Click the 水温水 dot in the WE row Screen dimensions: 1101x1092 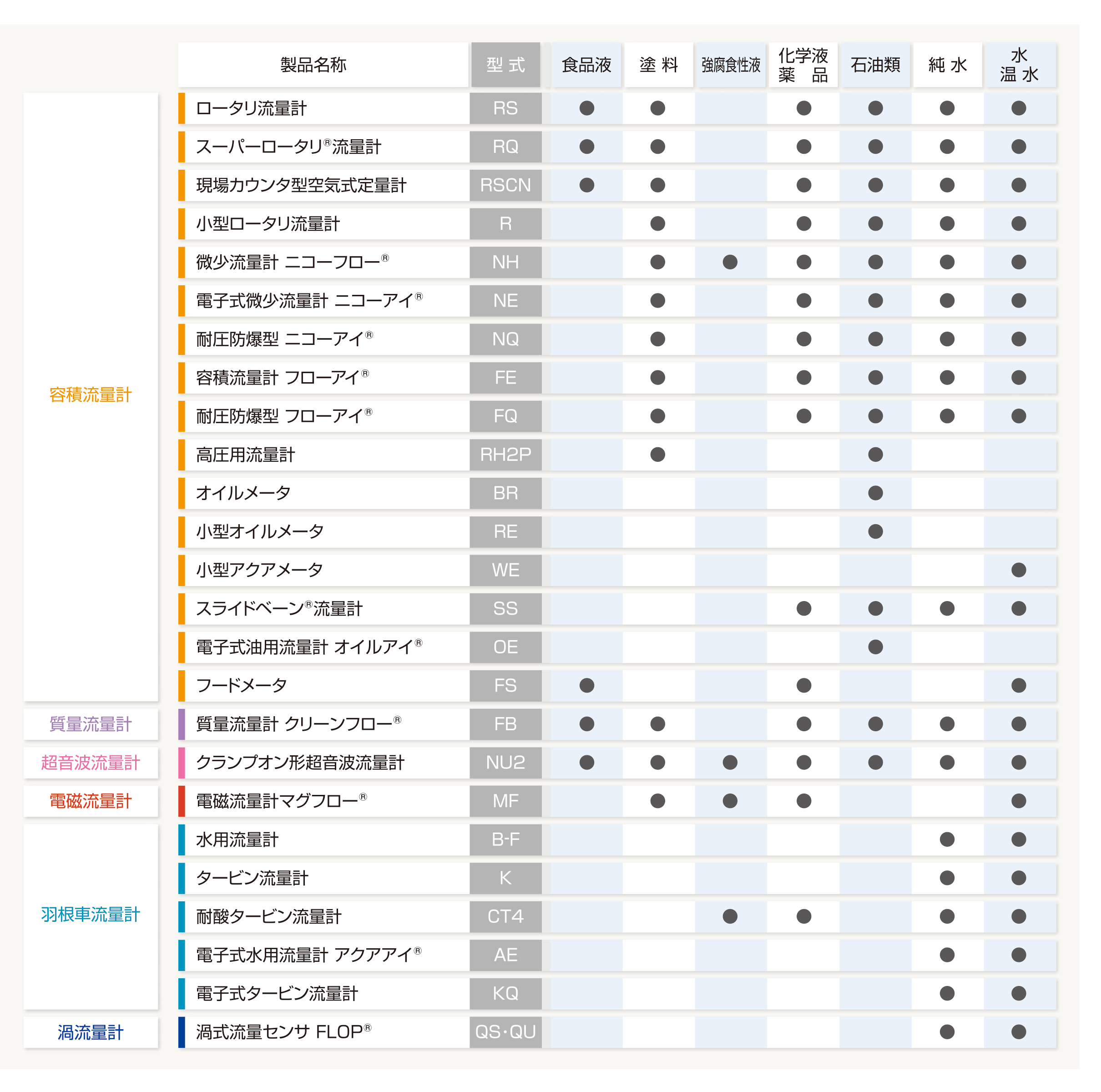point(1018,570)
